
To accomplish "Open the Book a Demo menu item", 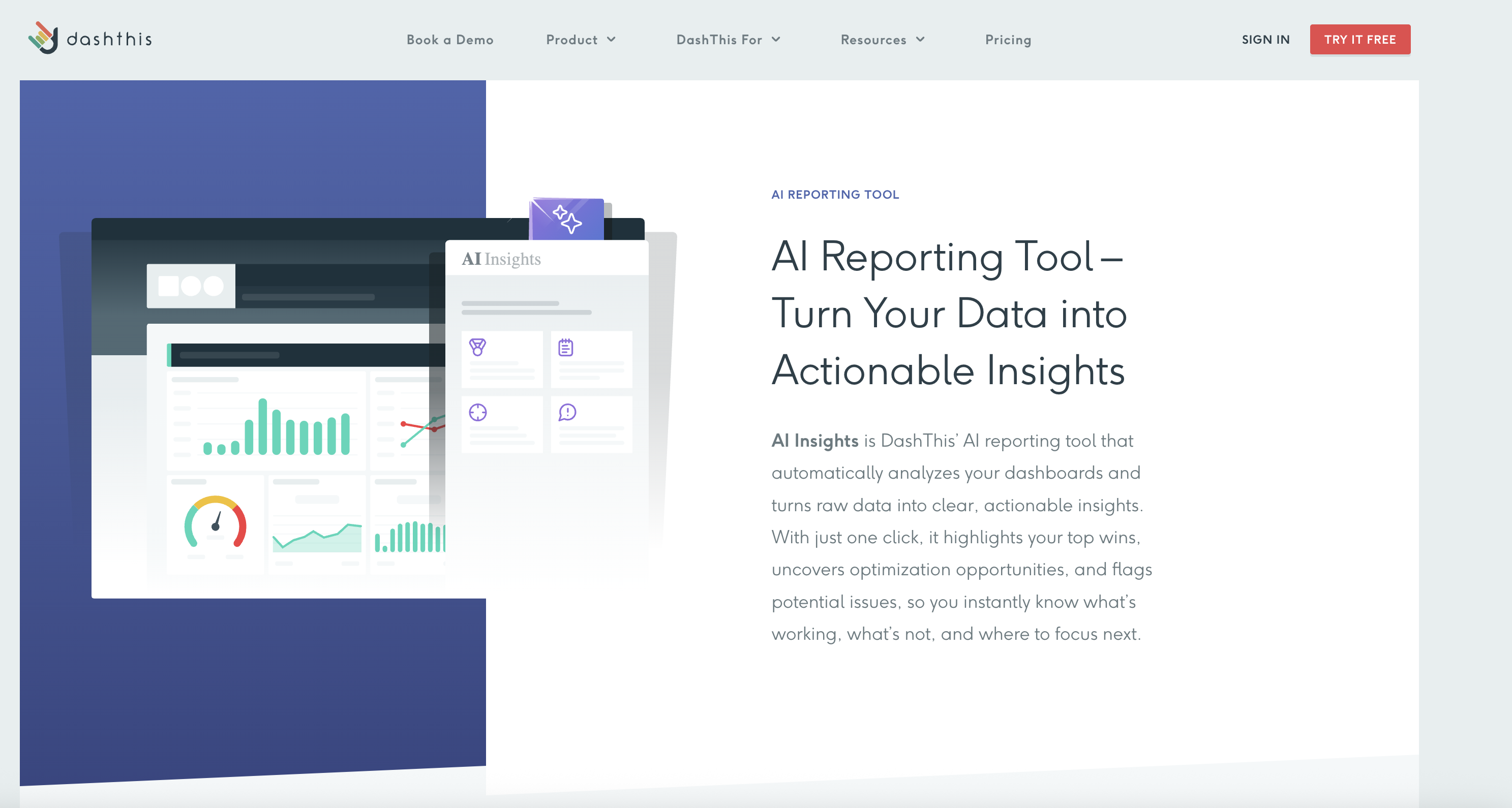I will point(449,39).
